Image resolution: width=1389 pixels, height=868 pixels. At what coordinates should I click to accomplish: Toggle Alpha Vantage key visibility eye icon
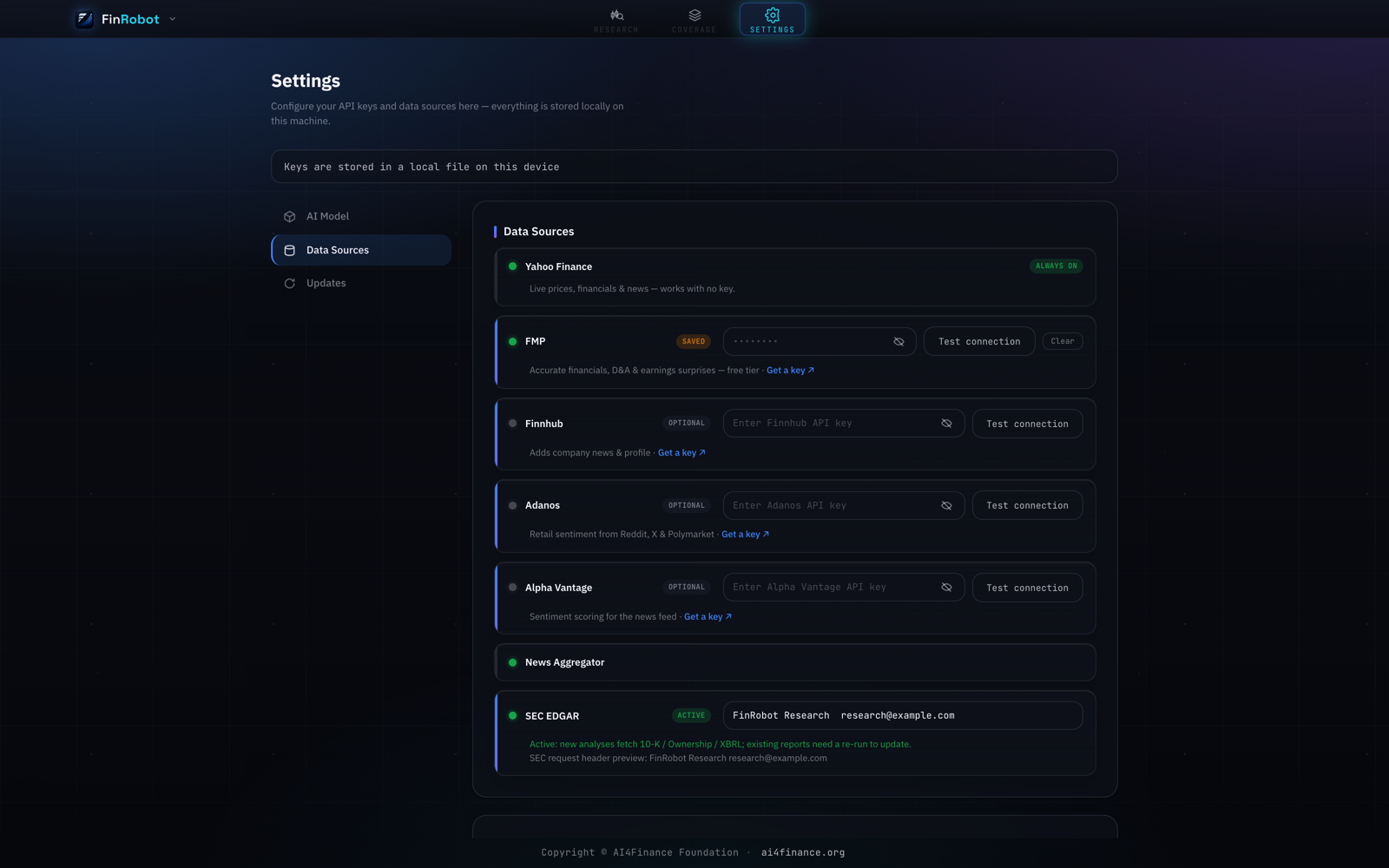click(946, 588)
